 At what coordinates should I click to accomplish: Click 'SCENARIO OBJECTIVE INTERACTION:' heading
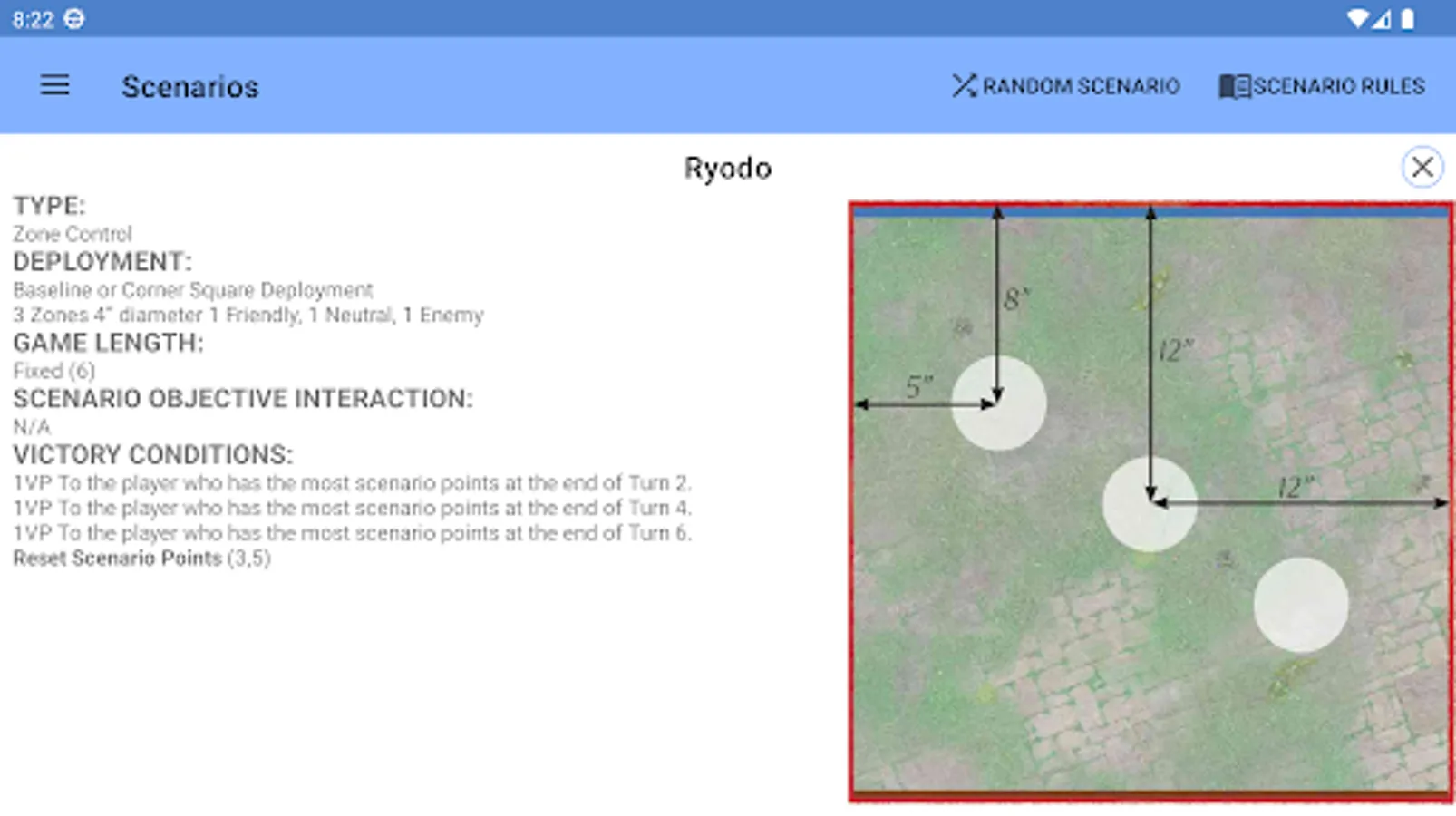pos(243,399)
